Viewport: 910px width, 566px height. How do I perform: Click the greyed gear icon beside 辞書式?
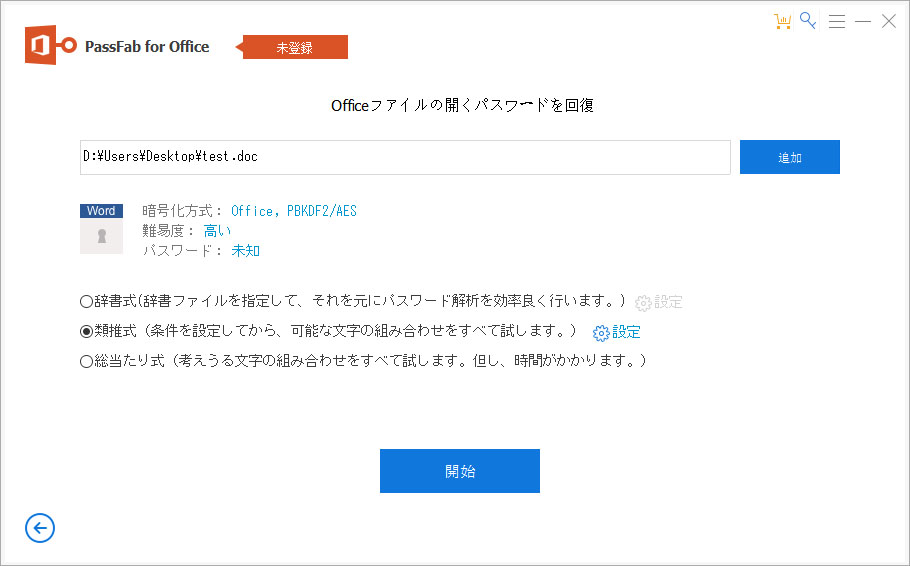pyautogui.click(x=643, y=303)
